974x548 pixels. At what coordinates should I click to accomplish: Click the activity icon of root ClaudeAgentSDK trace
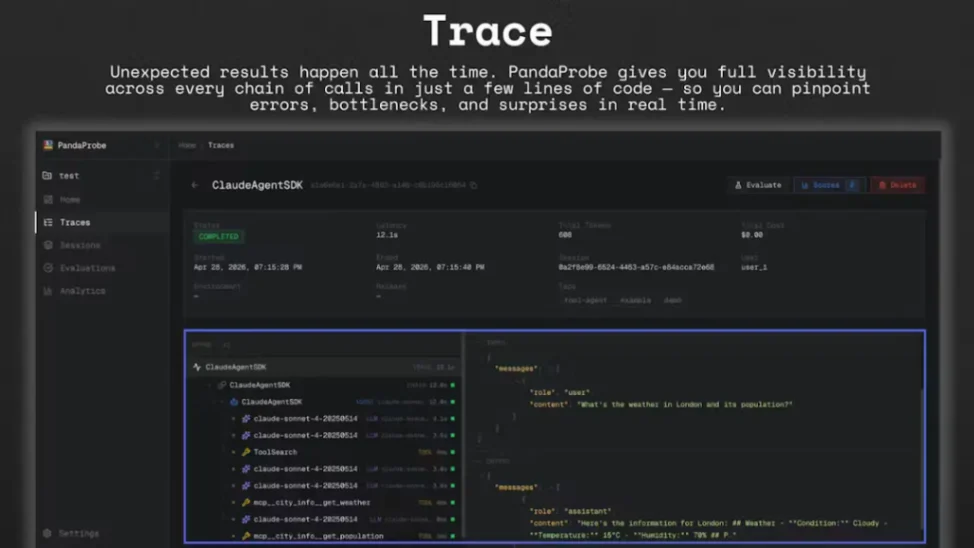[x=197, y=367]
